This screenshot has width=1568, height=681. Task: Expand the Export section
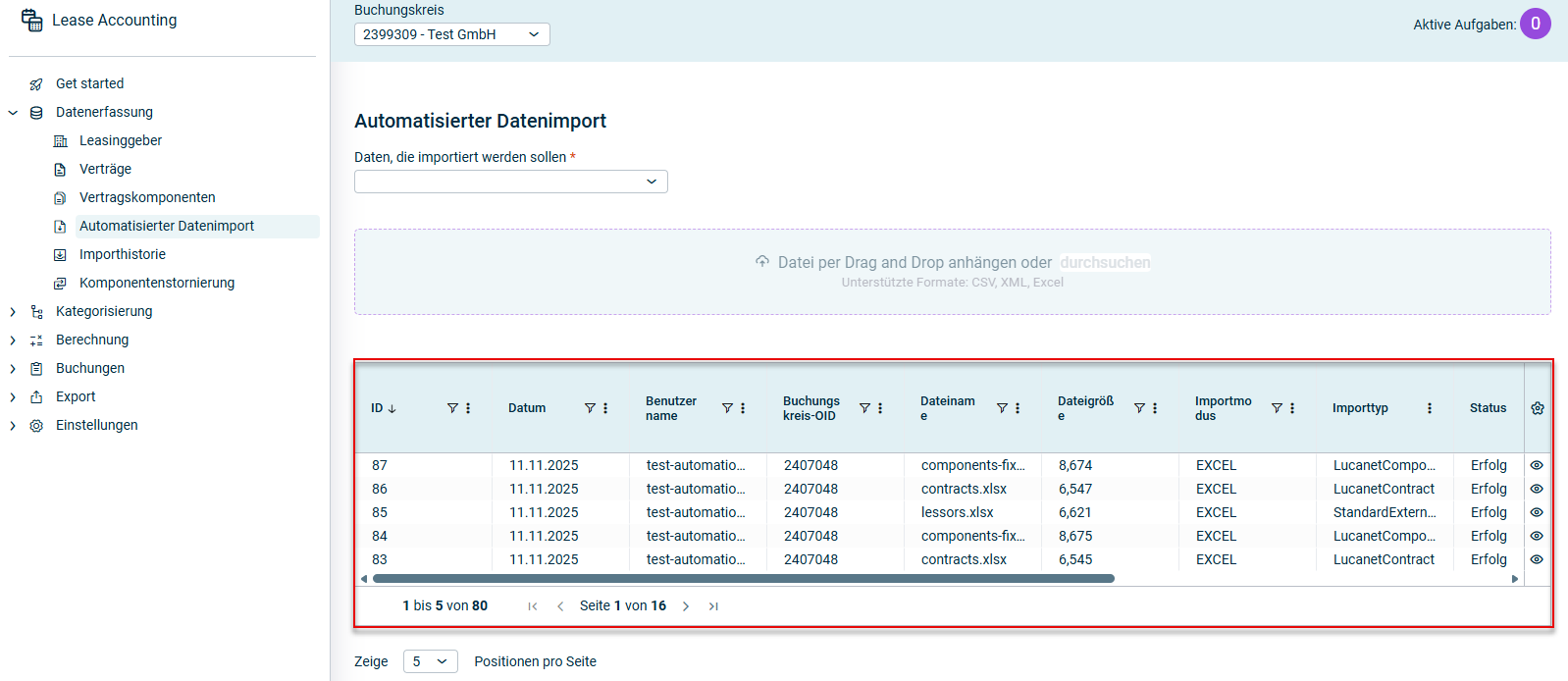click(x=13, y=397)
